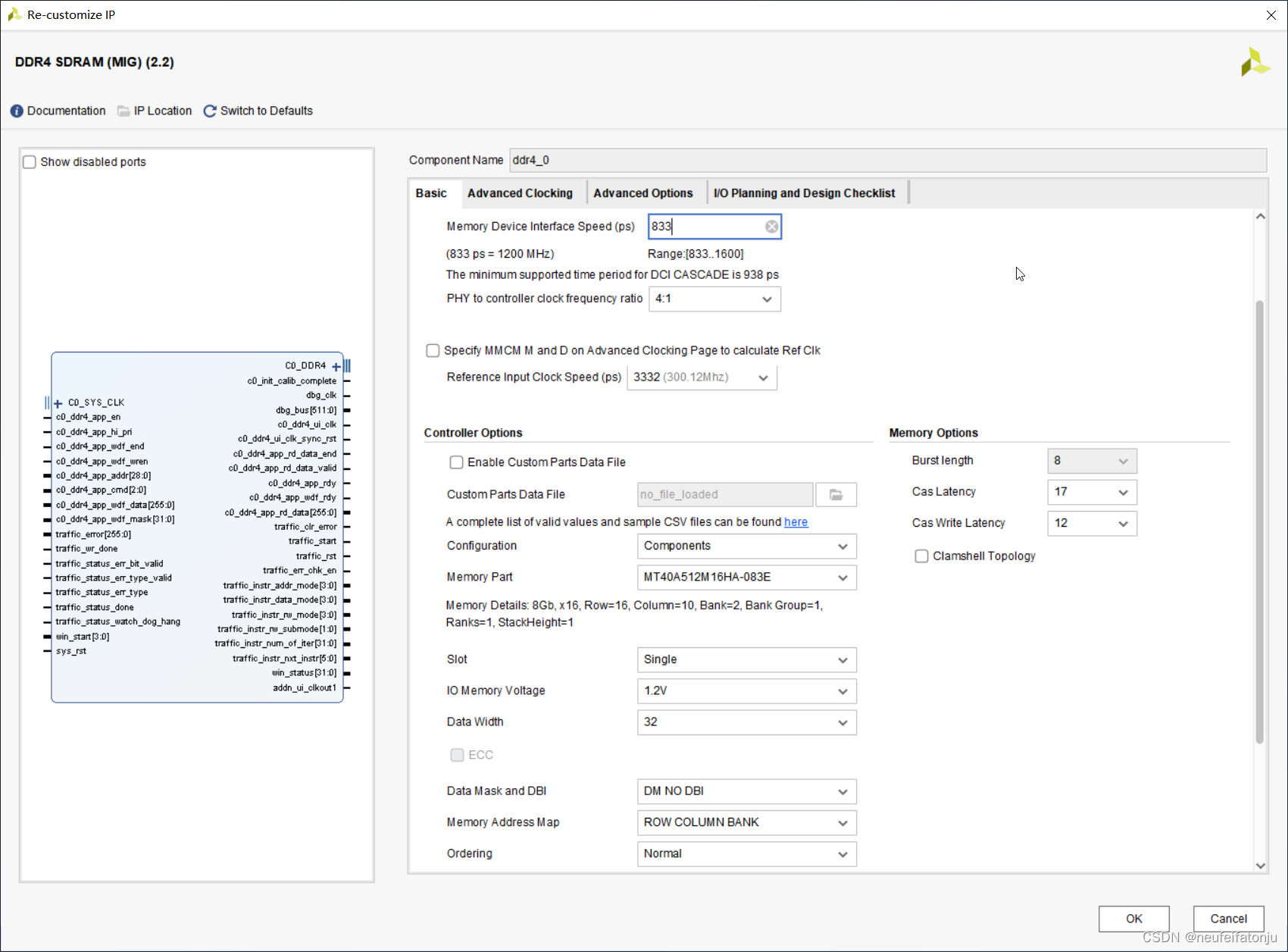Click the c0_init_calib_complete port label
This screenshot has width=1288, height=952.
(292, 381)
